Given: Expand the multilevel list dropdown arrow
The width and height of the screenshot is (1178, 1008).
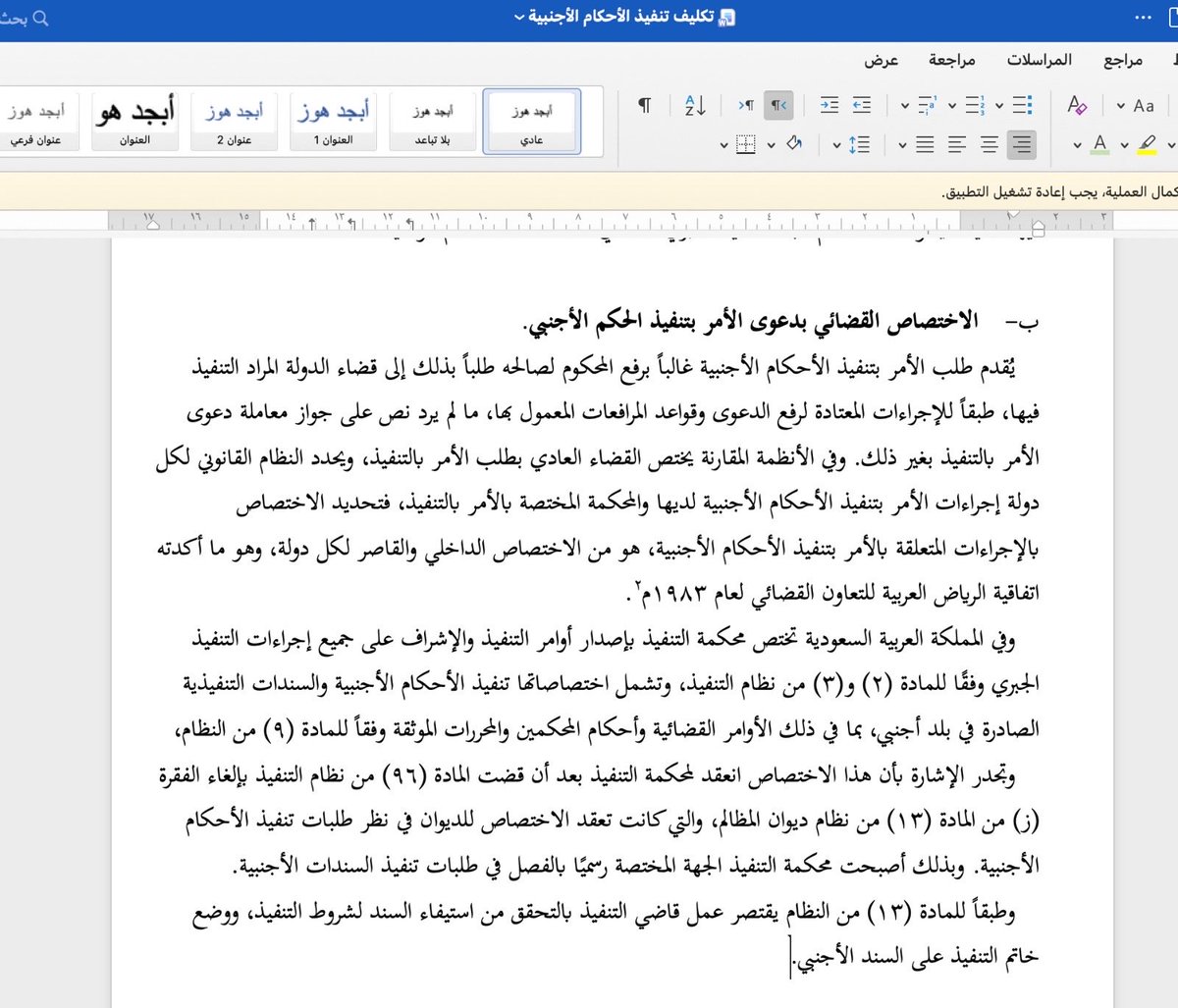Looking at the screenshot, I should pyautogui.click(x=904, y=106).
